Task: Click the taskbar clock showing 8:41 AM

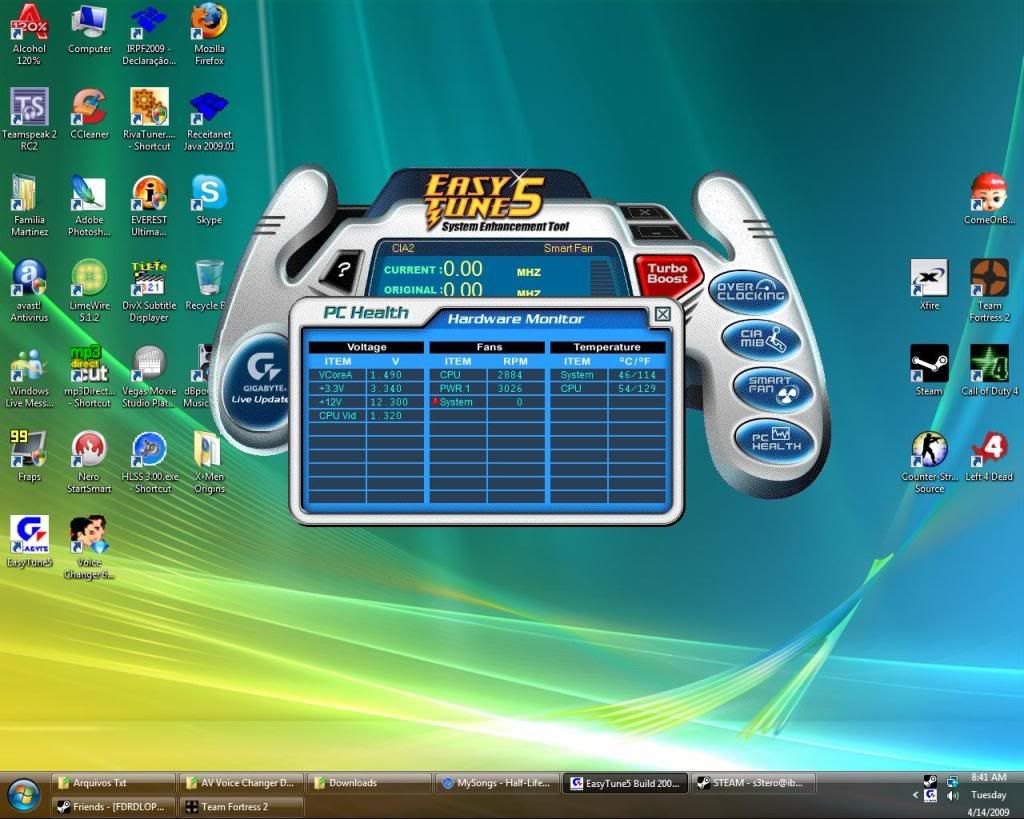Action: pyautogui.click(x=988, y=777)
